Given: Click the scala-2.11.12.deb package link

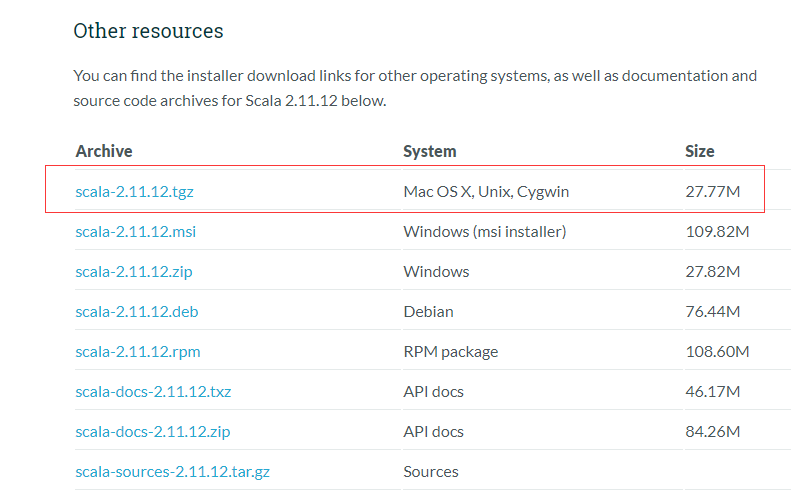Looking at the screenshot, I should (x=136, y=311).
